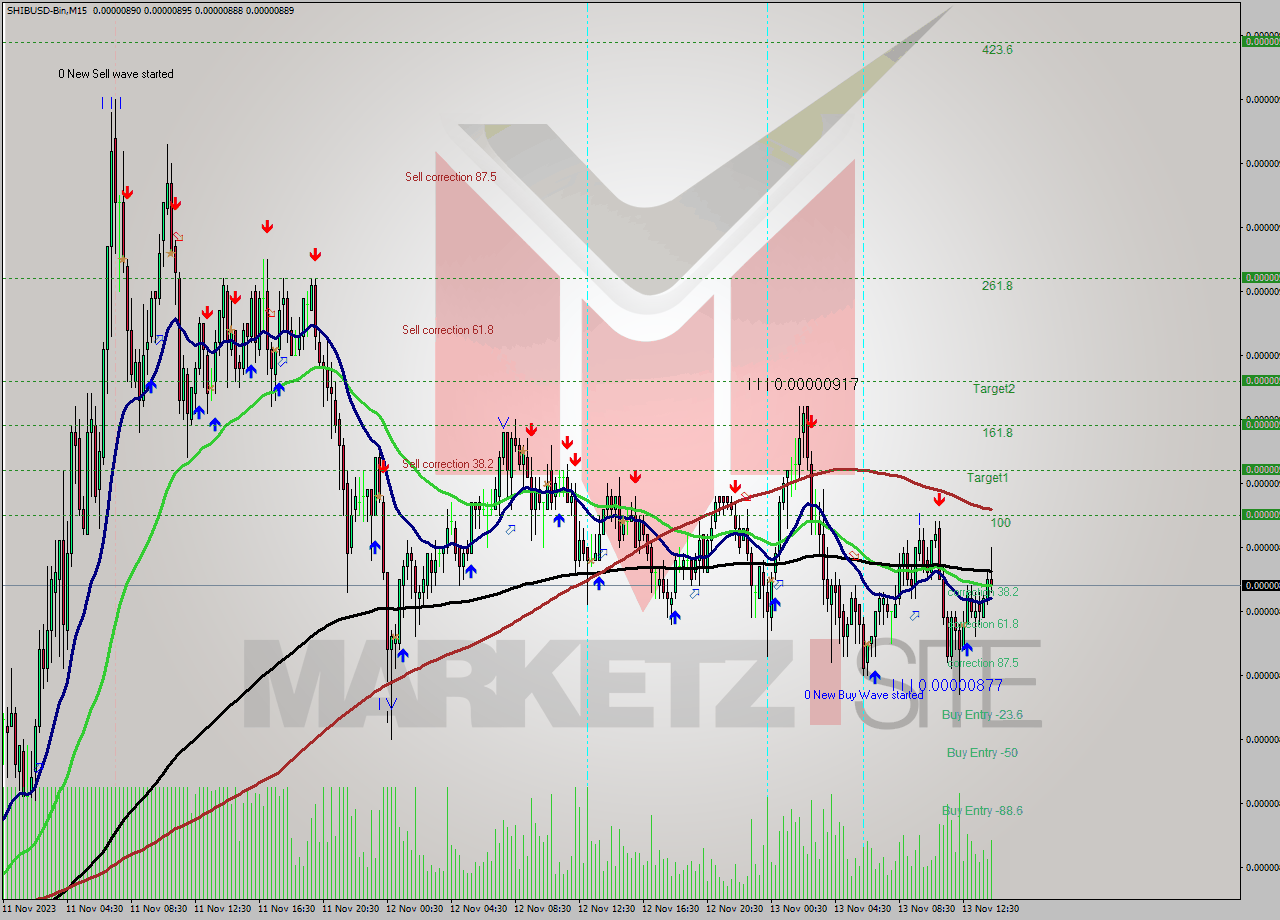Click the 'I I I 0.00000877' wave label

(x=947, y=685)
